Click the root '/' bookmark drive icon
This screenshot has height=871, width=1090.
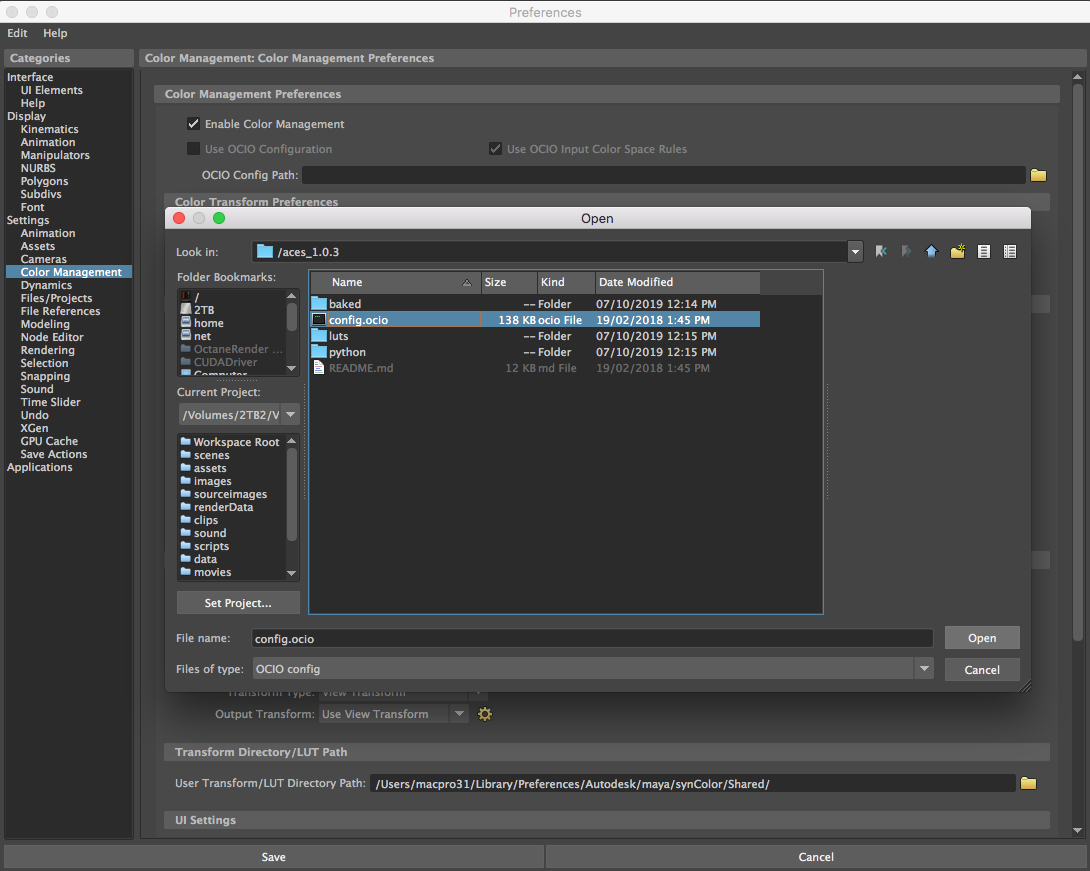click(186, 297)
